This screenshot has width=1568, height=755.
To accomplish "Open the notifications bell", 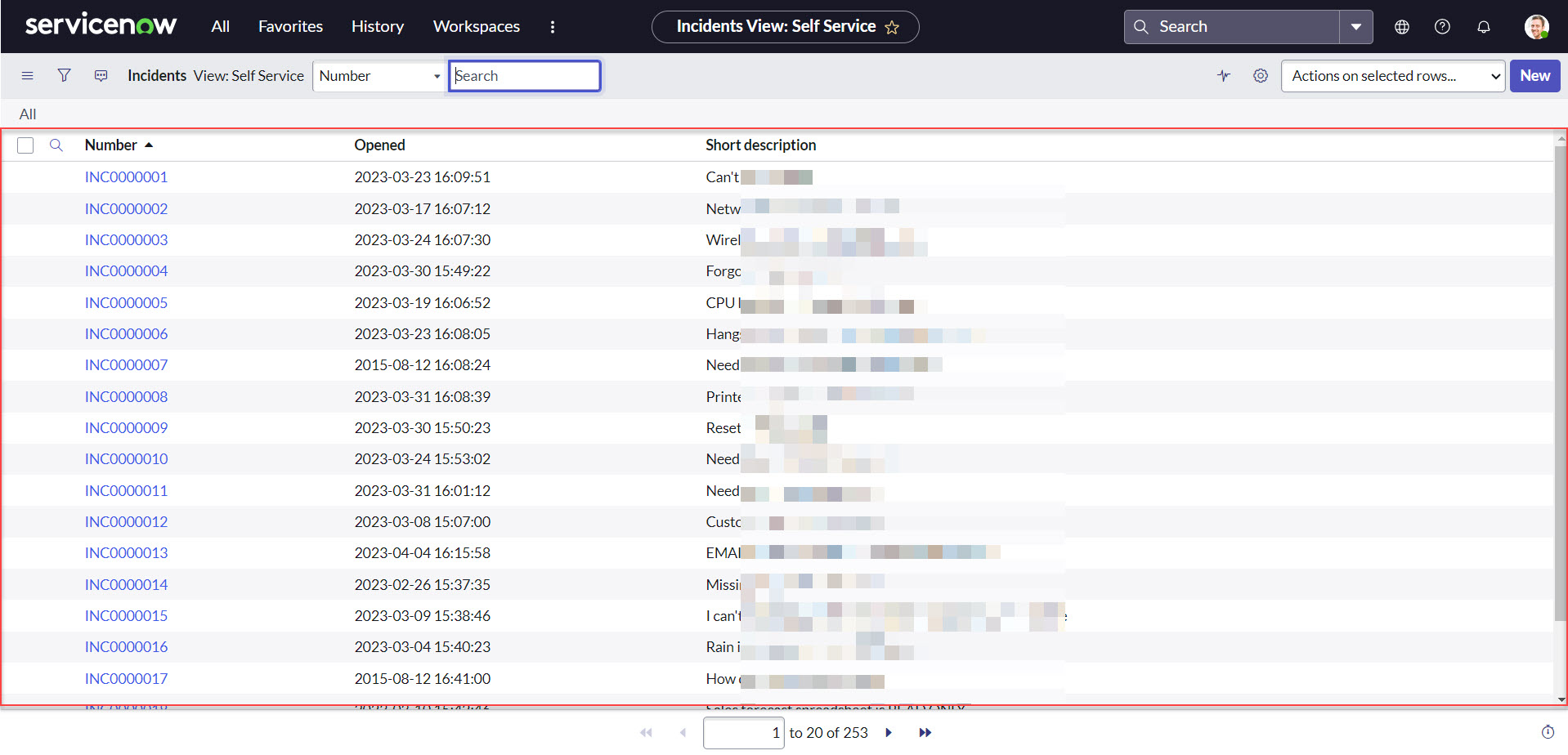I will point(1483,27).
